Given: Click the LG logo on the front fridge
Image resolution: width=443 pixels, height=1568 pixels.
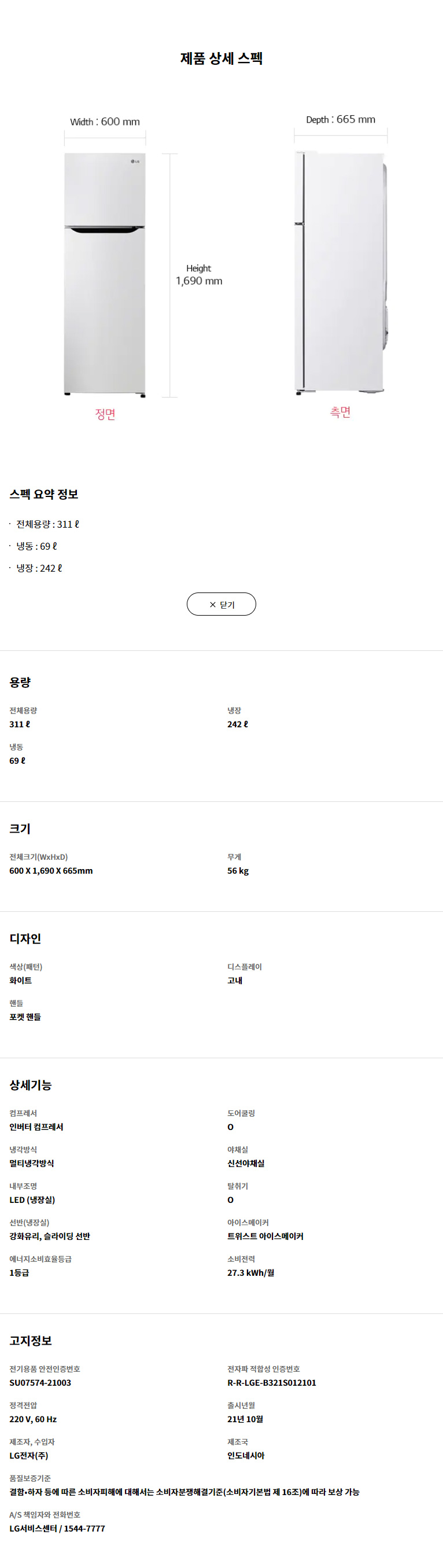Looking at the screenshot, I should (x=136, y=161).
